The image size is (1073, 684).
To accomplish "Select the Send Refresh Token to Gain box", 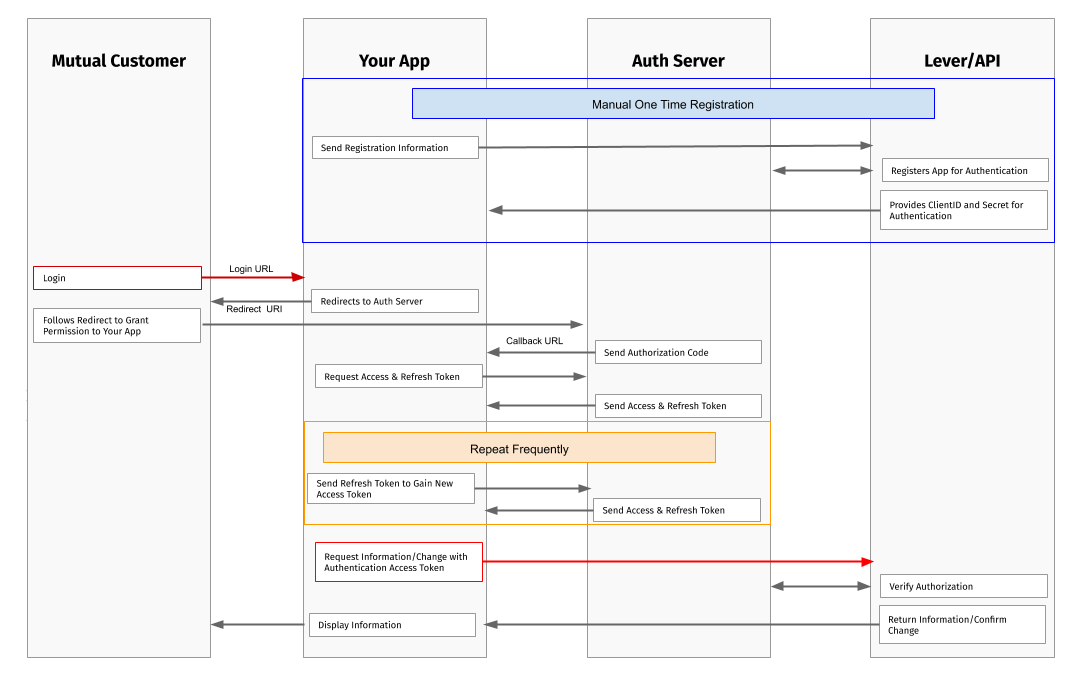I will 390,488.
